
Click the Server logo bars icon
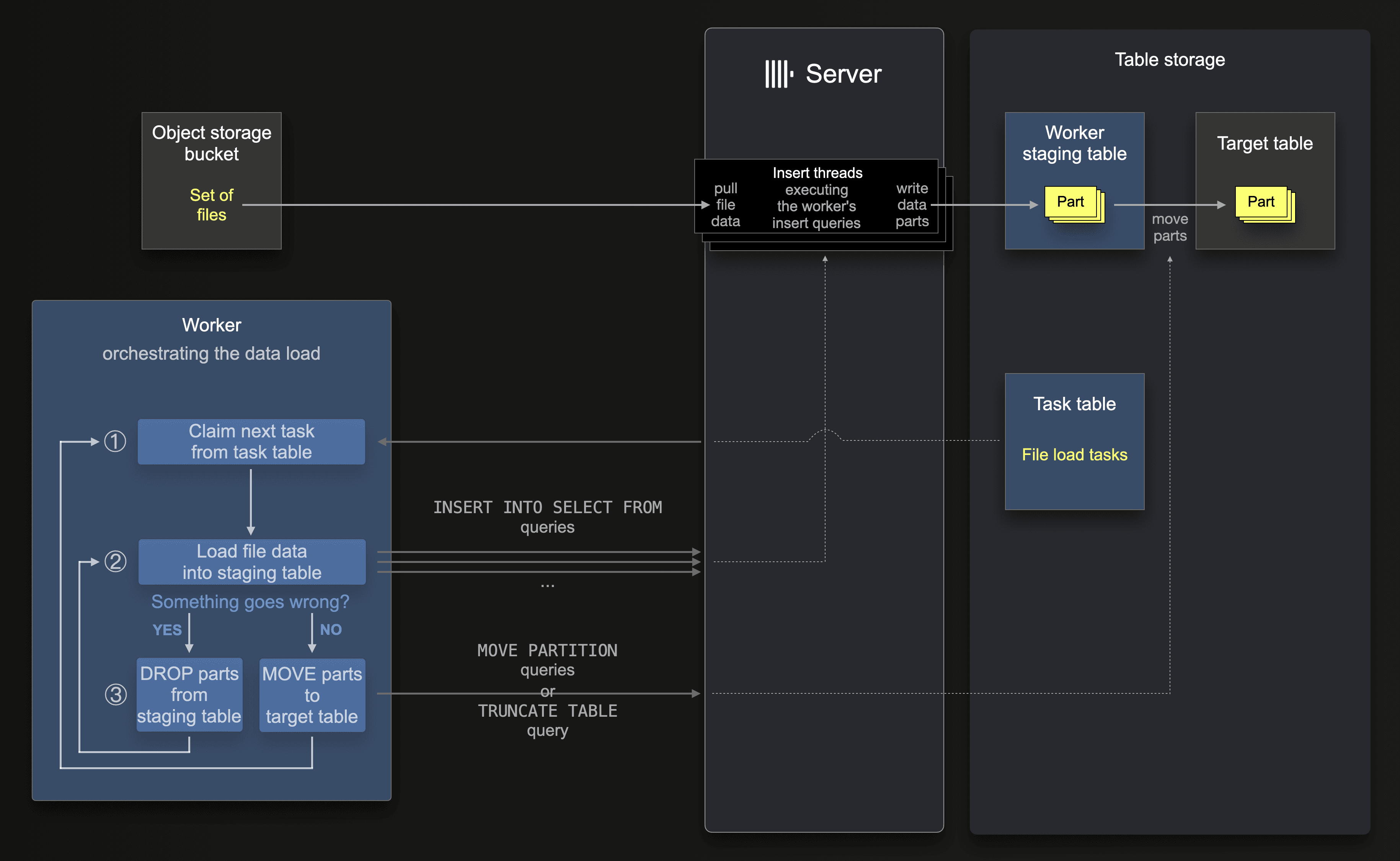[778, 74]
